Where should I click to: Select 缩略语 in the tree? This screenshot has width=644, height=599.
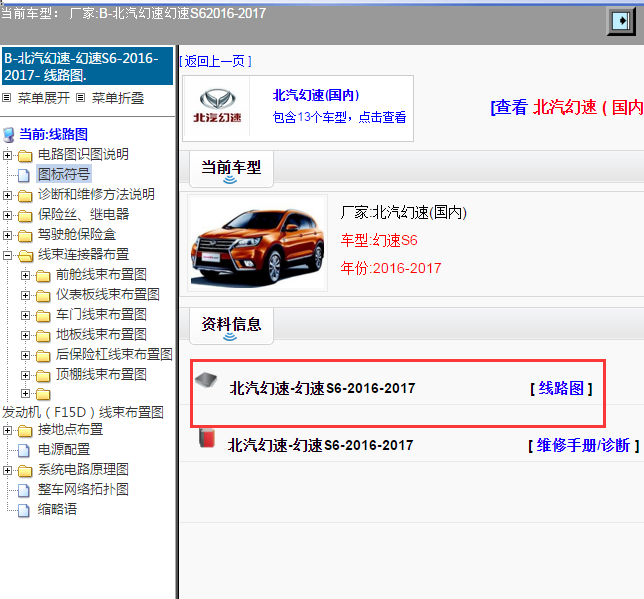point(57,509)
